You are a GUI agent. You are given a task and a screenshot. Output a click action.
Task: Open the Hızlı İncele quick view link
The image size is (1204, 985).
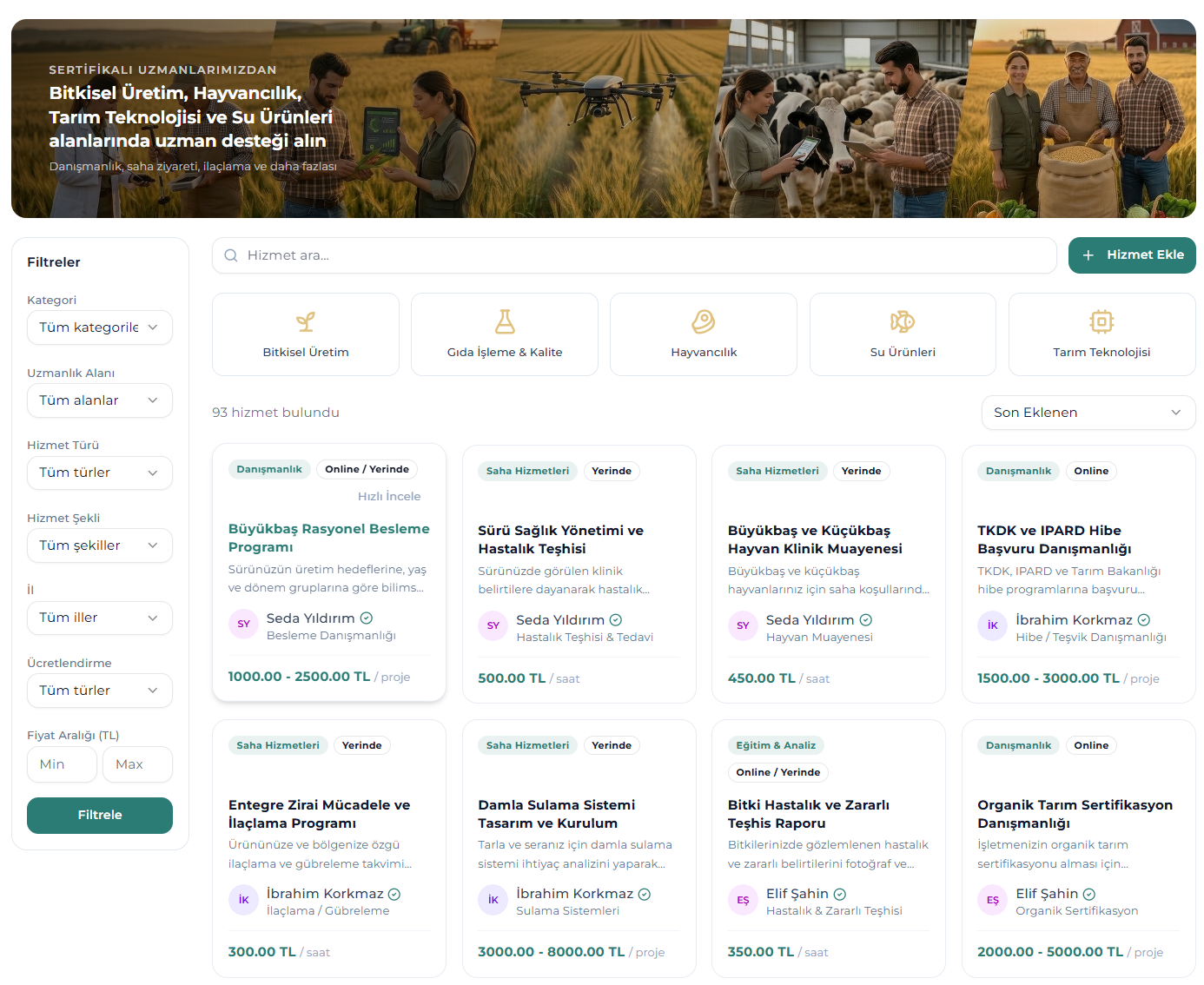(388, 496)
